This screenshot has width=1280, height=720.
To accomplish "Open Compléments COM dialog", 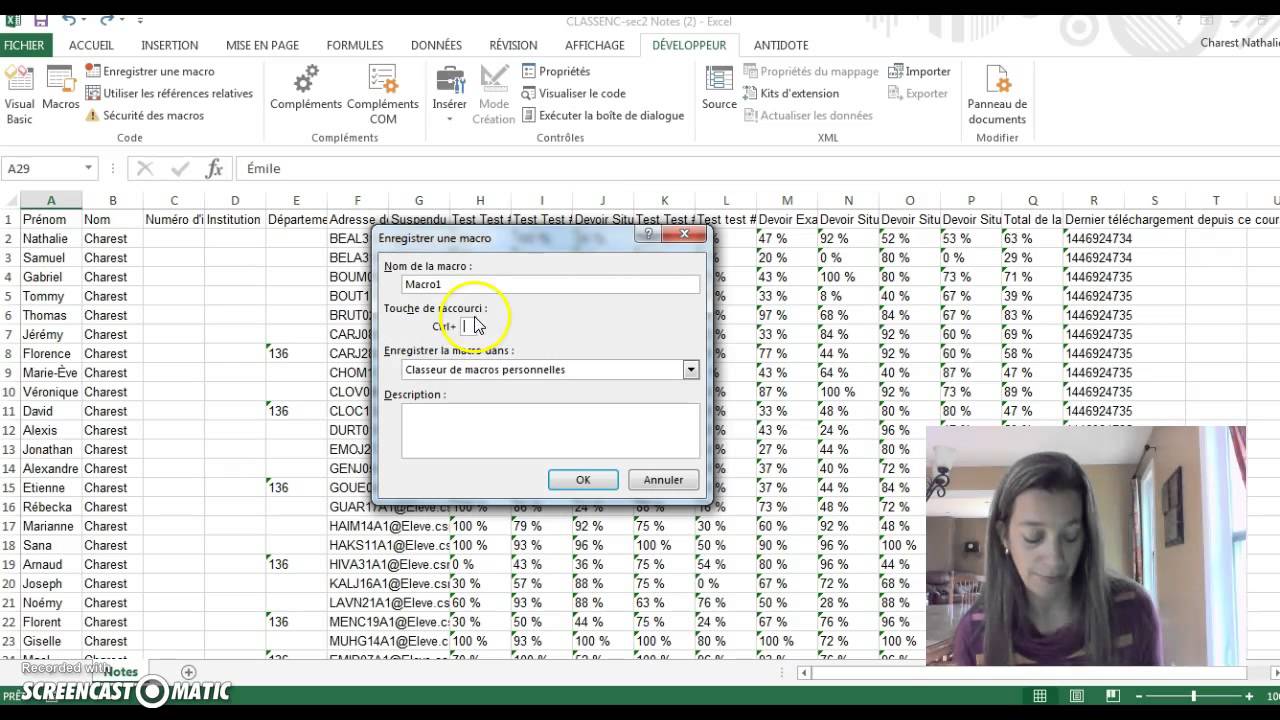I will click(x=383, y=95).
